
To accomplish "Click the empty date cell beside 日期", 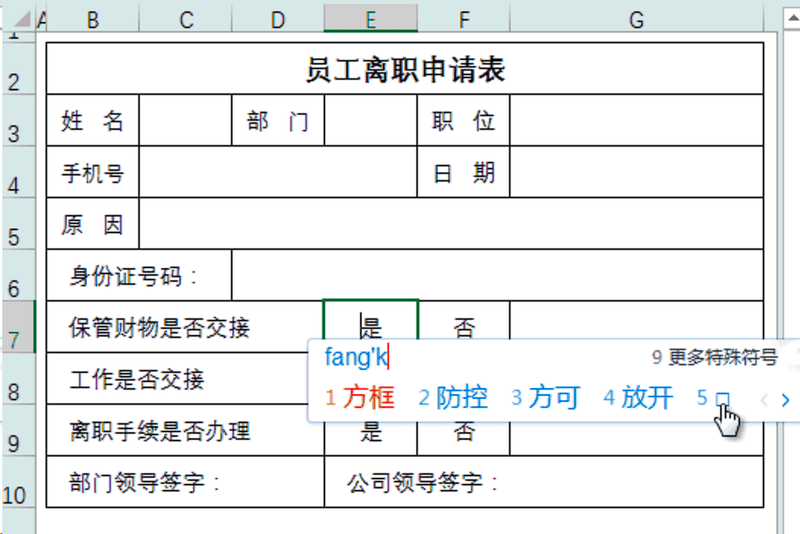I will click(x=637, y=172).
